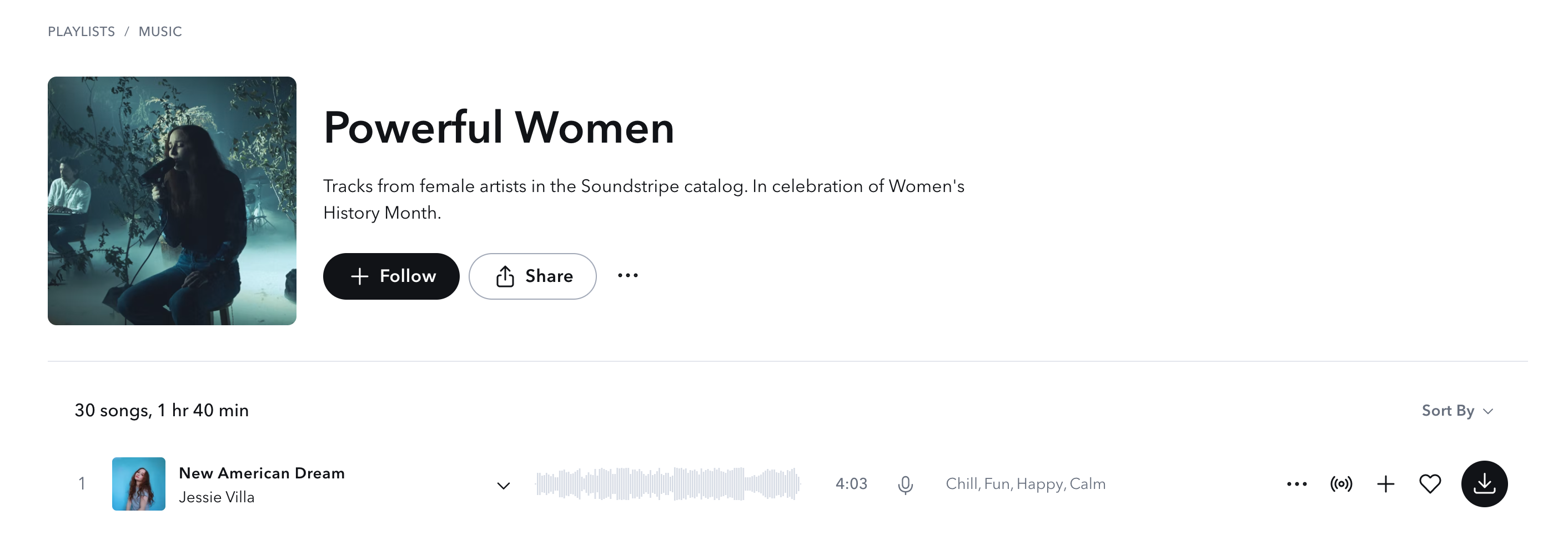Open the playlist's ellipsis options menu
The width and height of the screenshot is (1568, 545).
[627, 275]
